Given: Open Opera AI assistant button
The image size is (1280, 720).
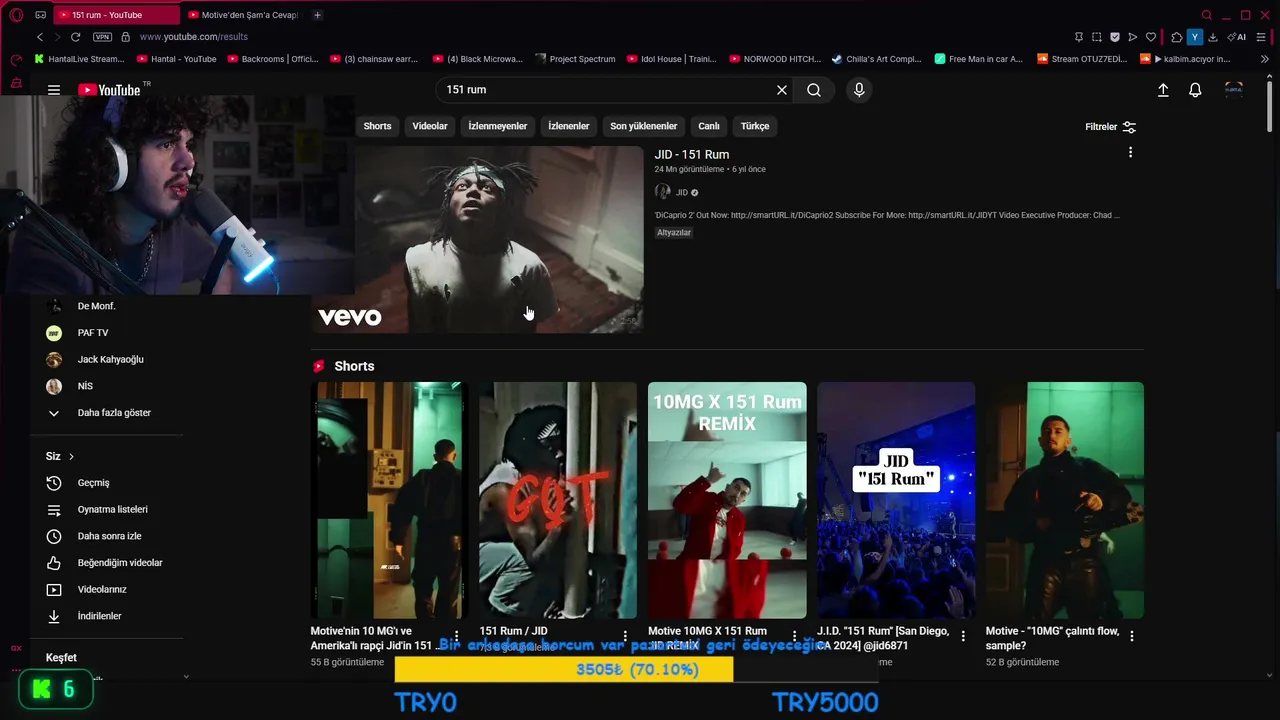Looking at the screenshot, I should click(1238, 37).
